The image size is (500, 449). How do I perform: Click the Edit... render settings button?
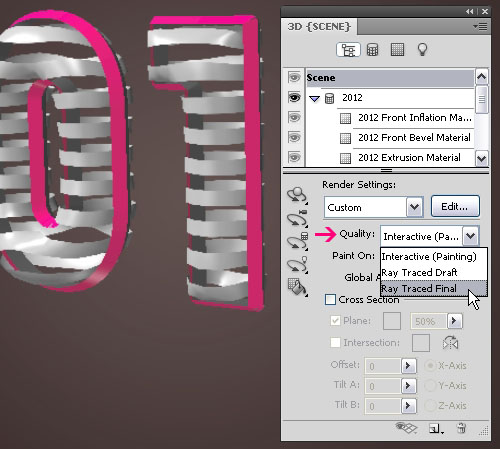pyautogui.click(x=455, y=206)
